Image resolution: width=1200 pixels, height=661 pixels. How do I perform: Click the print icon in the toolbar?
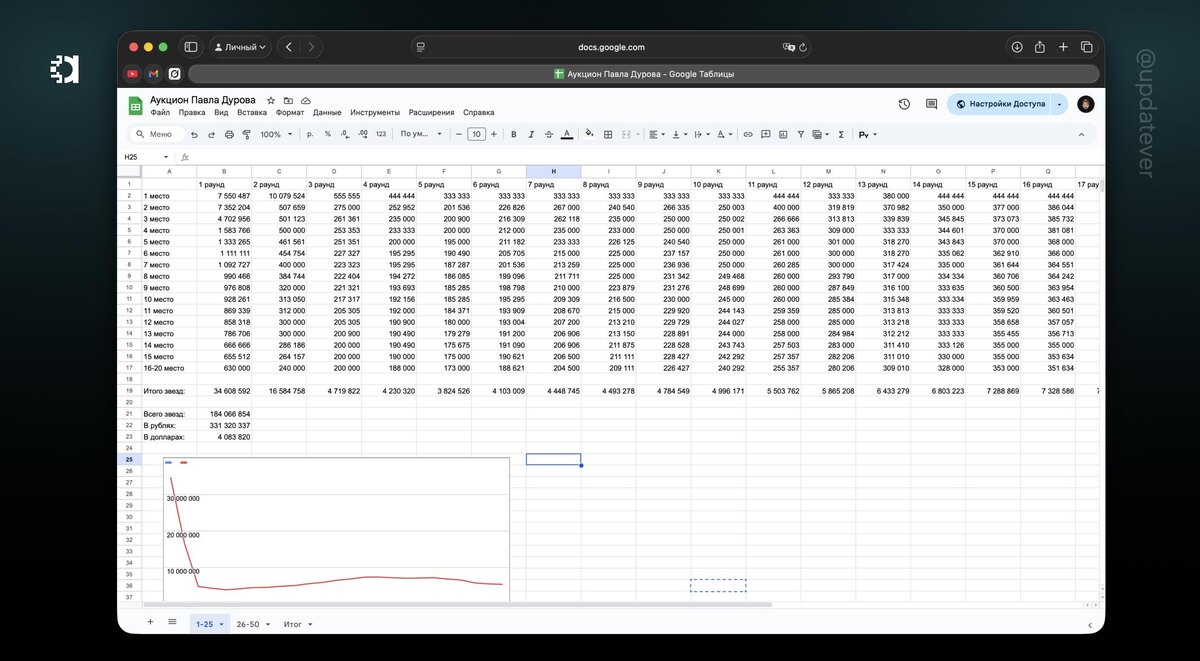click(x=229, y=134)
